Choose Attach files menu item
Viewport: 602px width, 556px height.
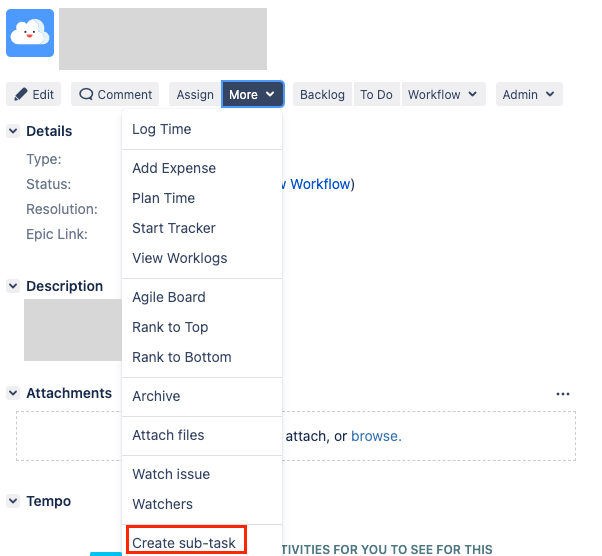coord(202,435)
